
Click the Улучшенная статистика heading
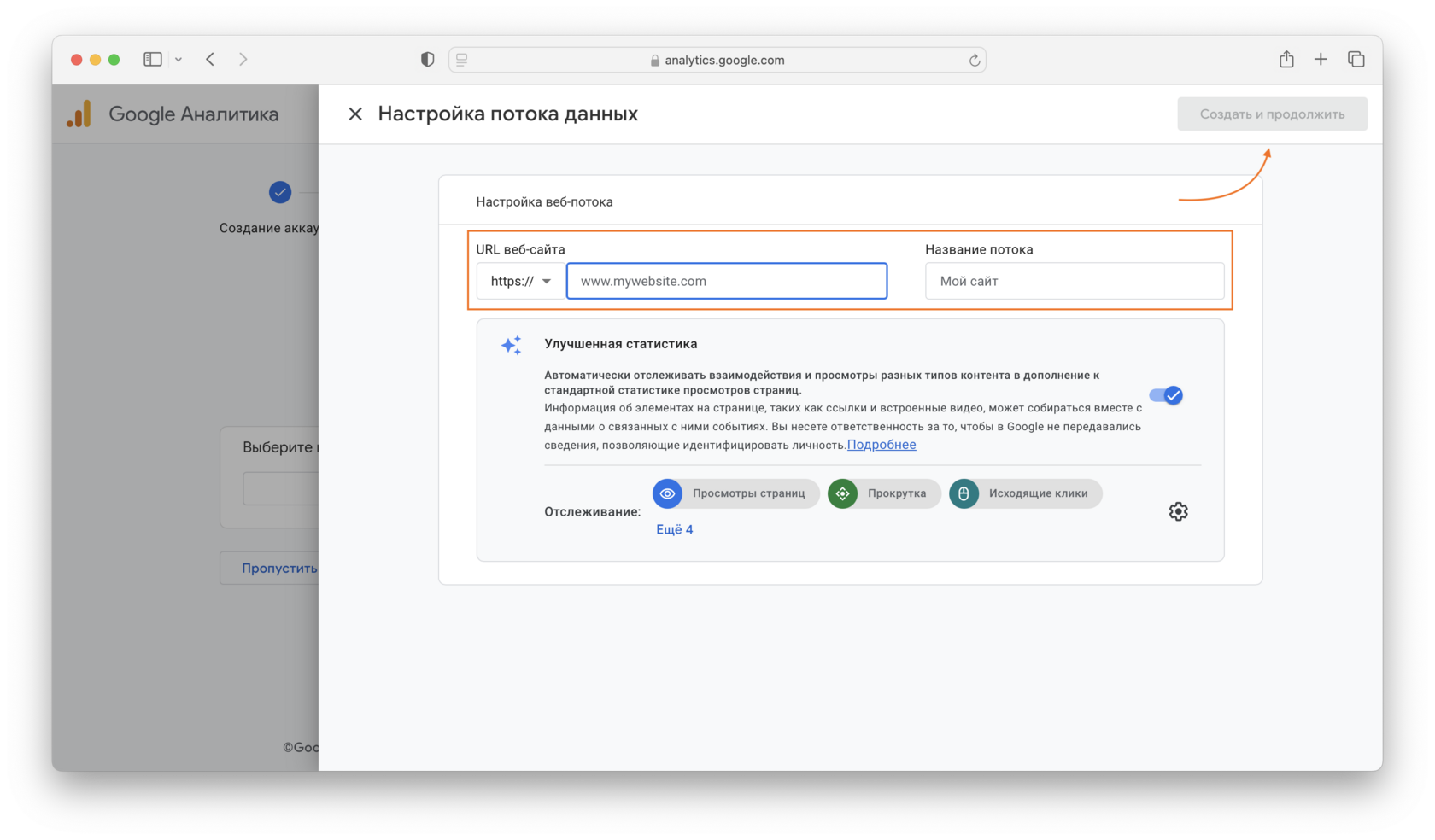pos(621,344)
